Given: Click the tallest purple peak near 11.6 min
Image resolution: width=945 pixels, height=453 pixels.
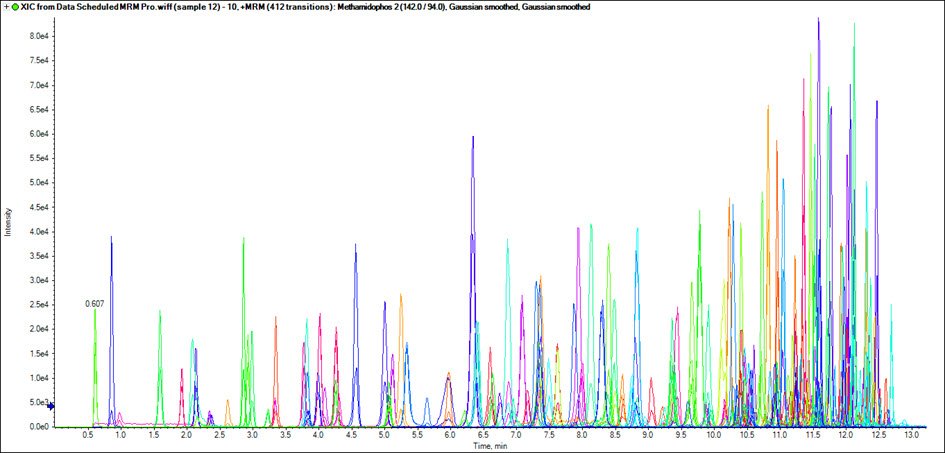Looking at the screenshot, I should 818,20.
